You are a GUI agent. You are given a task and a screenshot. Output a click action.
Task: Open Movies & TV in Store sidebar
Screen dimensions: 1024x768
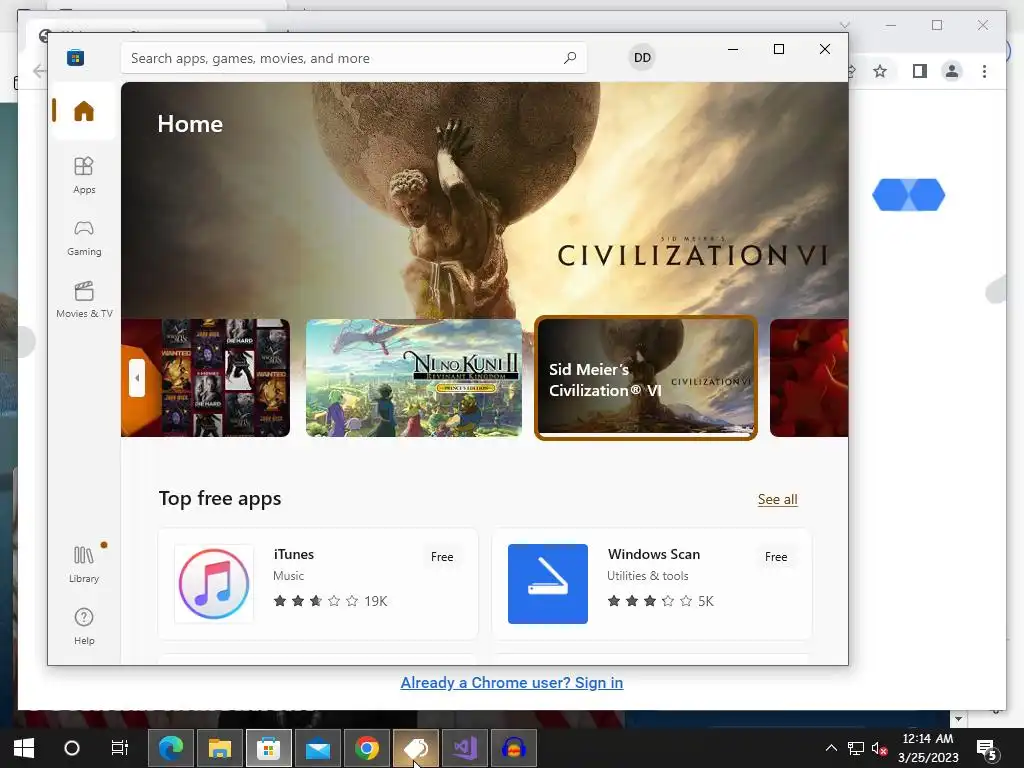coord(84,299)
